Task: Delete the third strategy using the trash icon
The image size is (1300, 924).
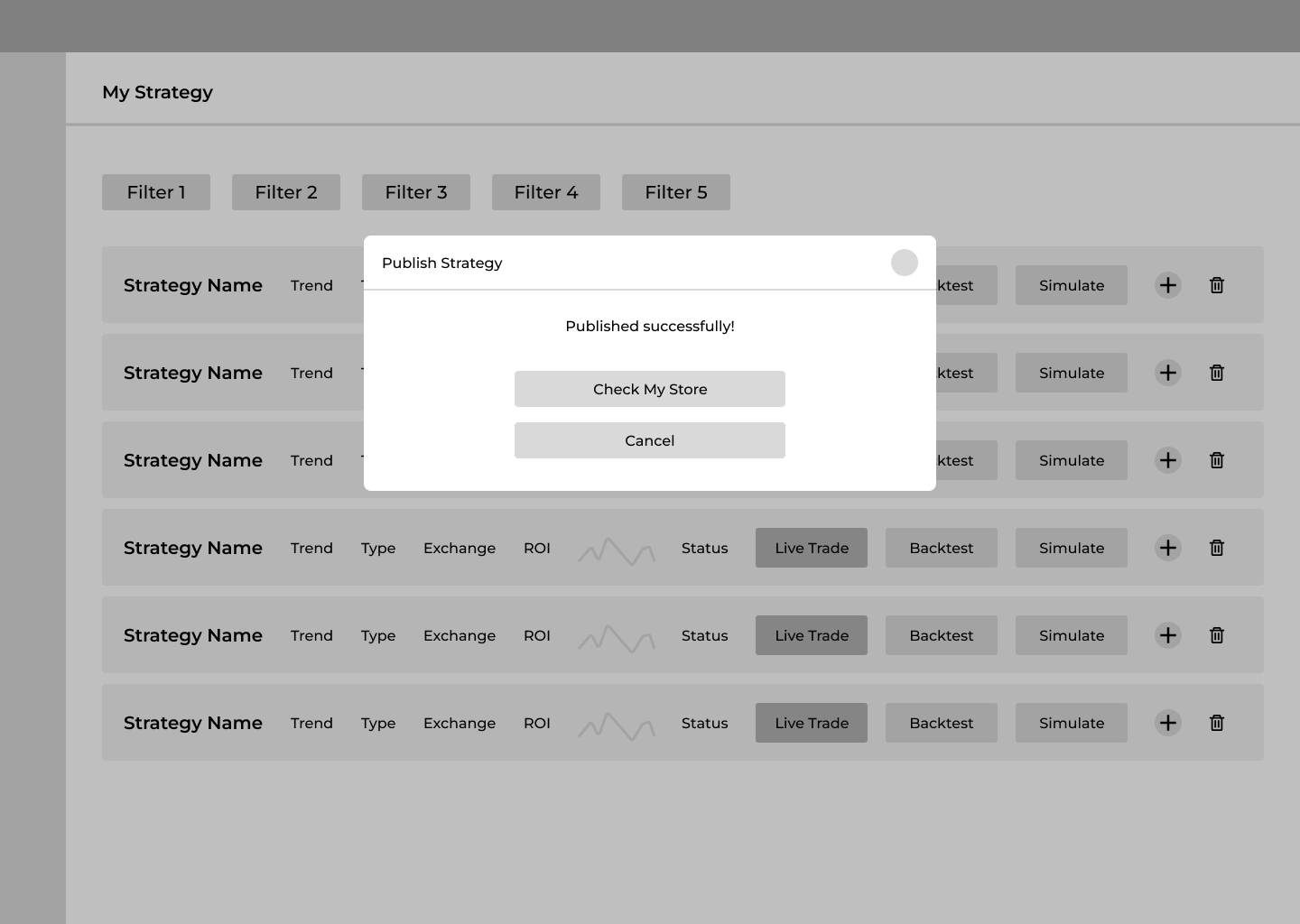Action: point(1216,460)
